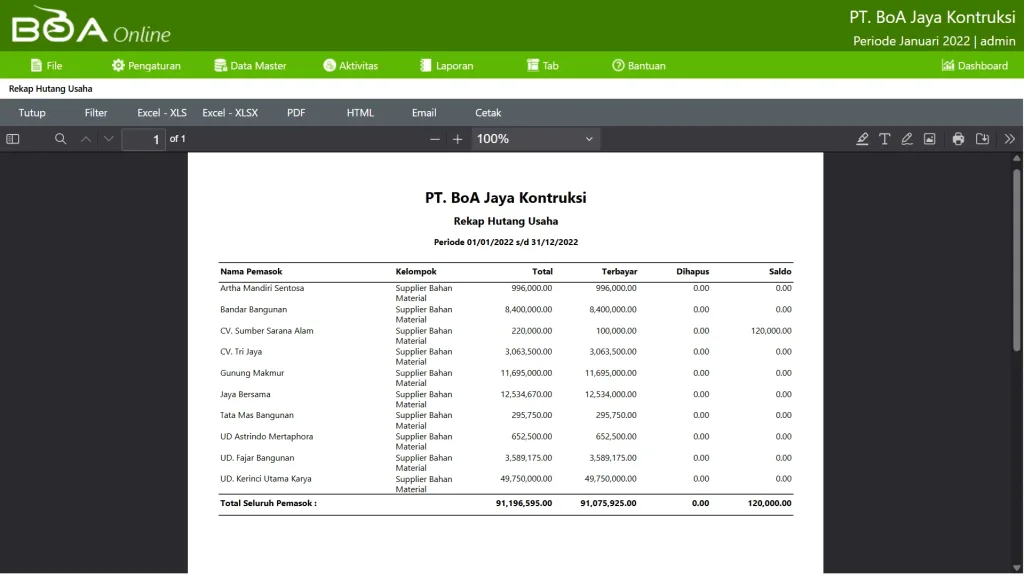The height and width of the screenshot is (576, 1024).
Task: Click the Excel - XLSX export button
Action: [230, 113]
